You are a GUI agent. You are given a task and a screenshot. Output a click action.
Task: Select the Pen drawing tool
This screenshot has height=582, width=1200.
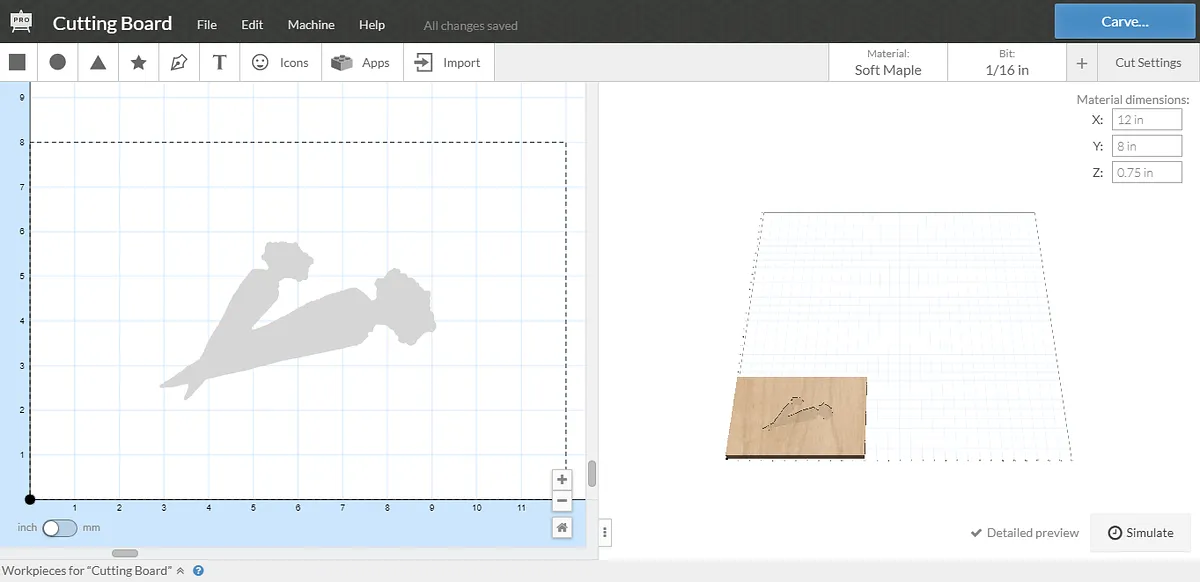179,62
